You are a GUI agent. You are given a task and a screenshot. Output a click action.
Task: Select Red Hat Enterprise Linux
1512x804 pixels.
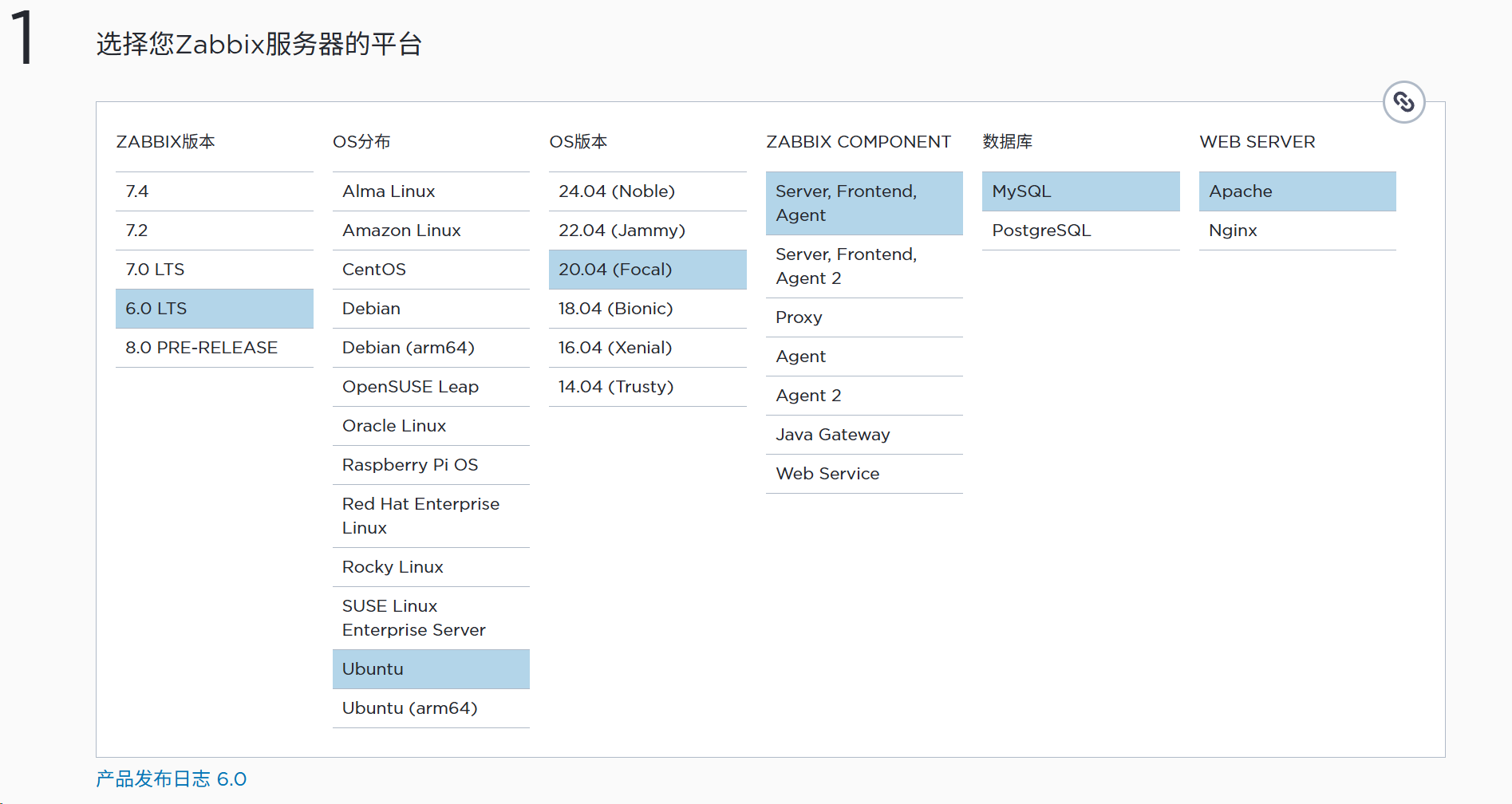[431, 516]
